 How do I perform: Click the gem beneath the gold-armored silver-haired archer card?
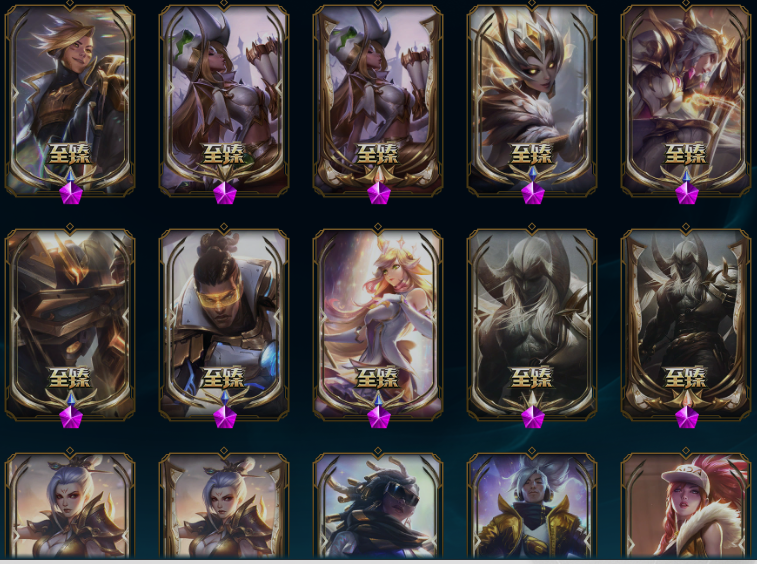pos(687,193)
